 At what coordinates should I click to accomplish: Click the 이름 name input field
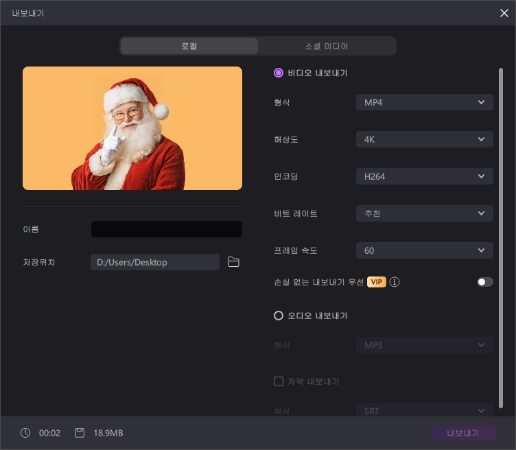pos(166,229)
